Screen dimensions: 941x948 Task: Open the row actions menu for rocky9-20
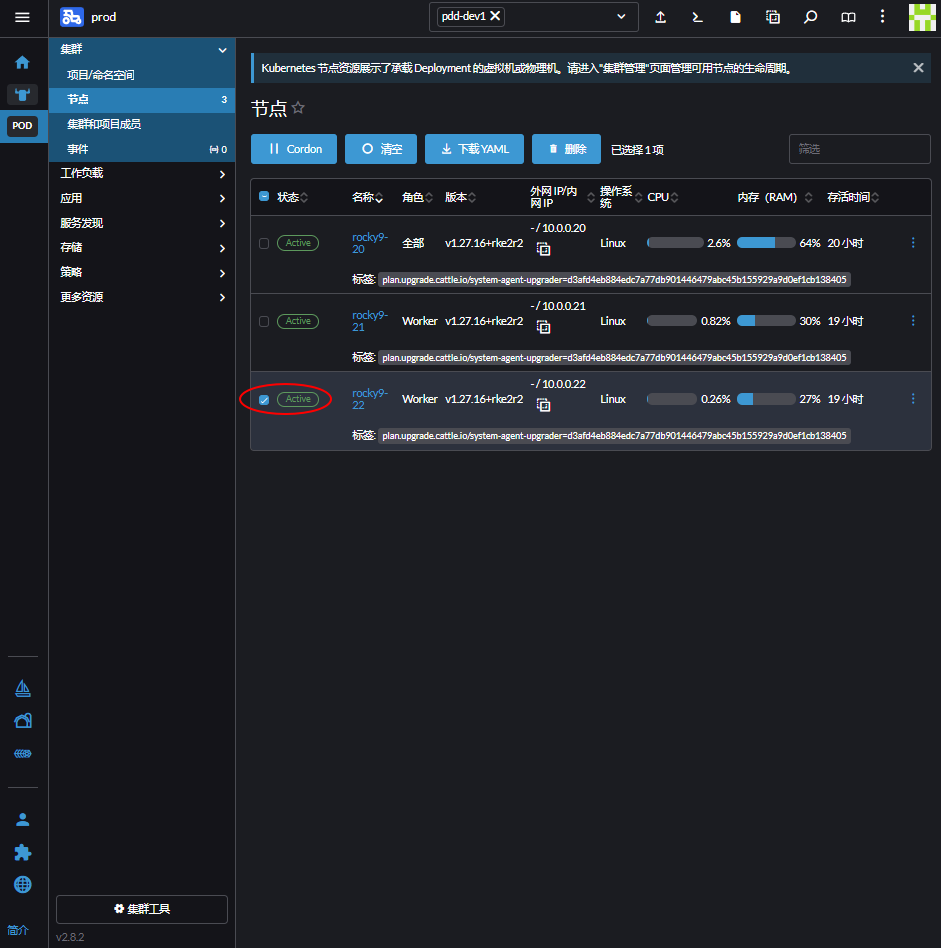click(x=913, y=242)
